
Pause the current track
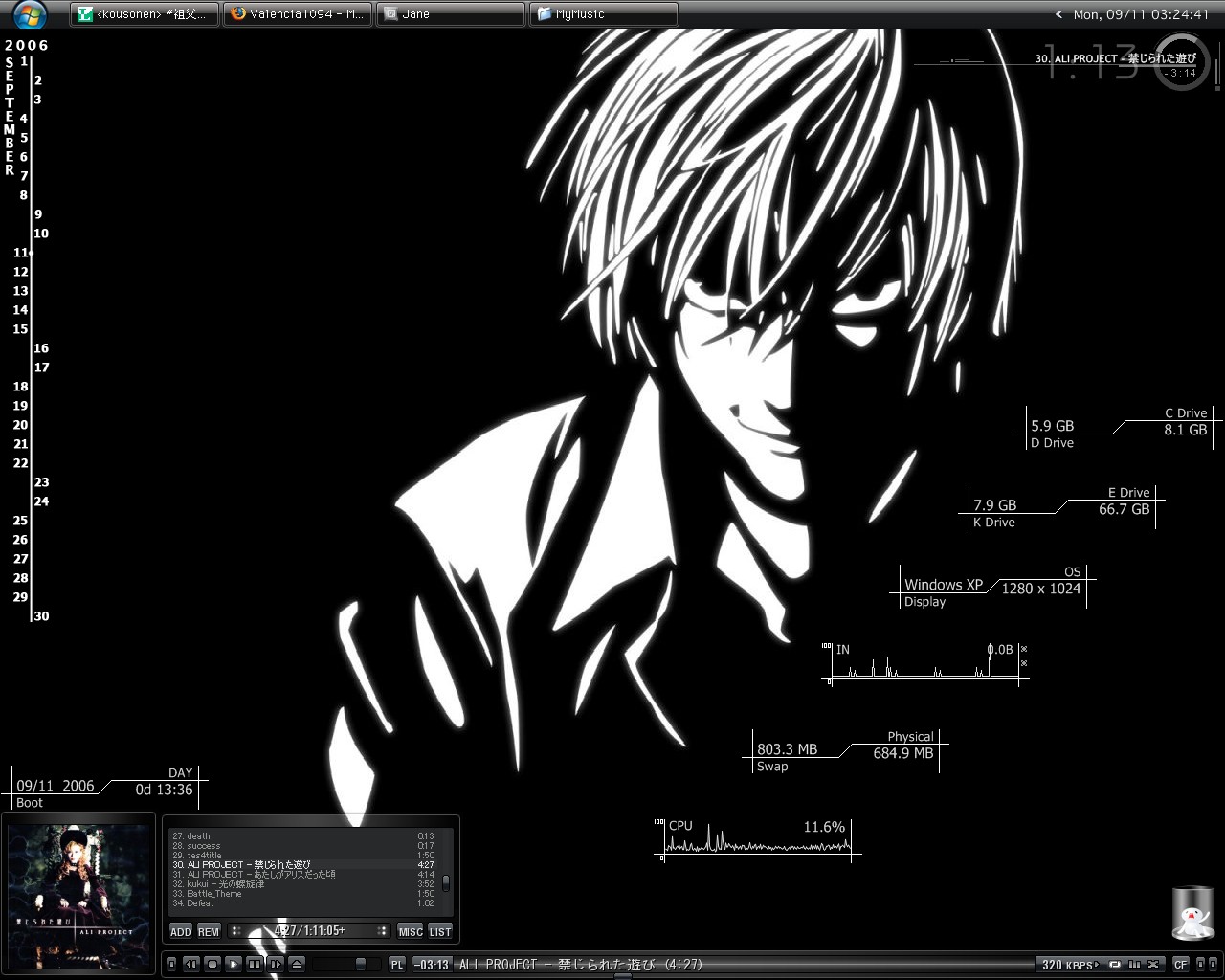255,965
